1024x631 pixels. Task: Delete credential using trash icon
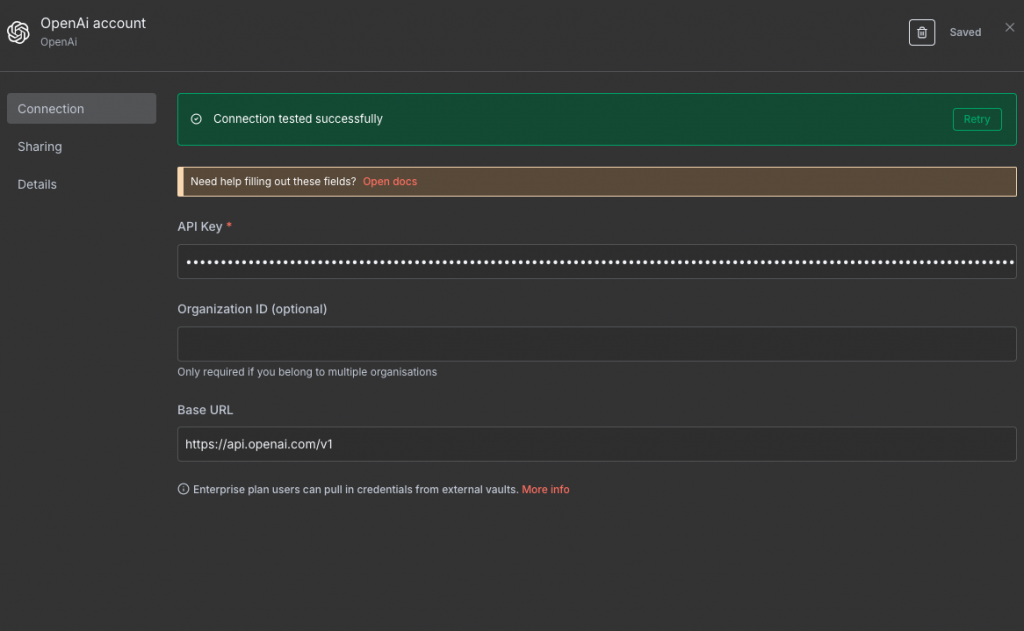[921, 32]
